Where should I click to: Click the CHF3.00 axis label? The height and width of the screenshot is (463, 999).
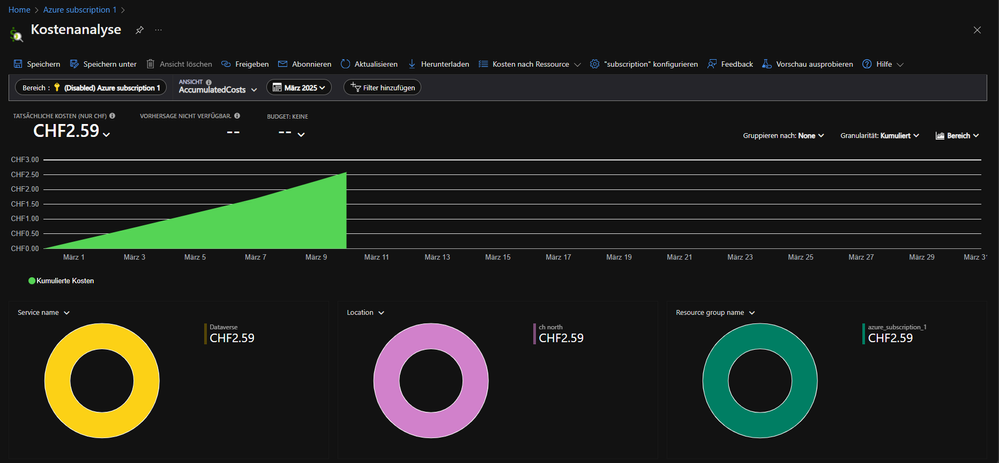25,159
